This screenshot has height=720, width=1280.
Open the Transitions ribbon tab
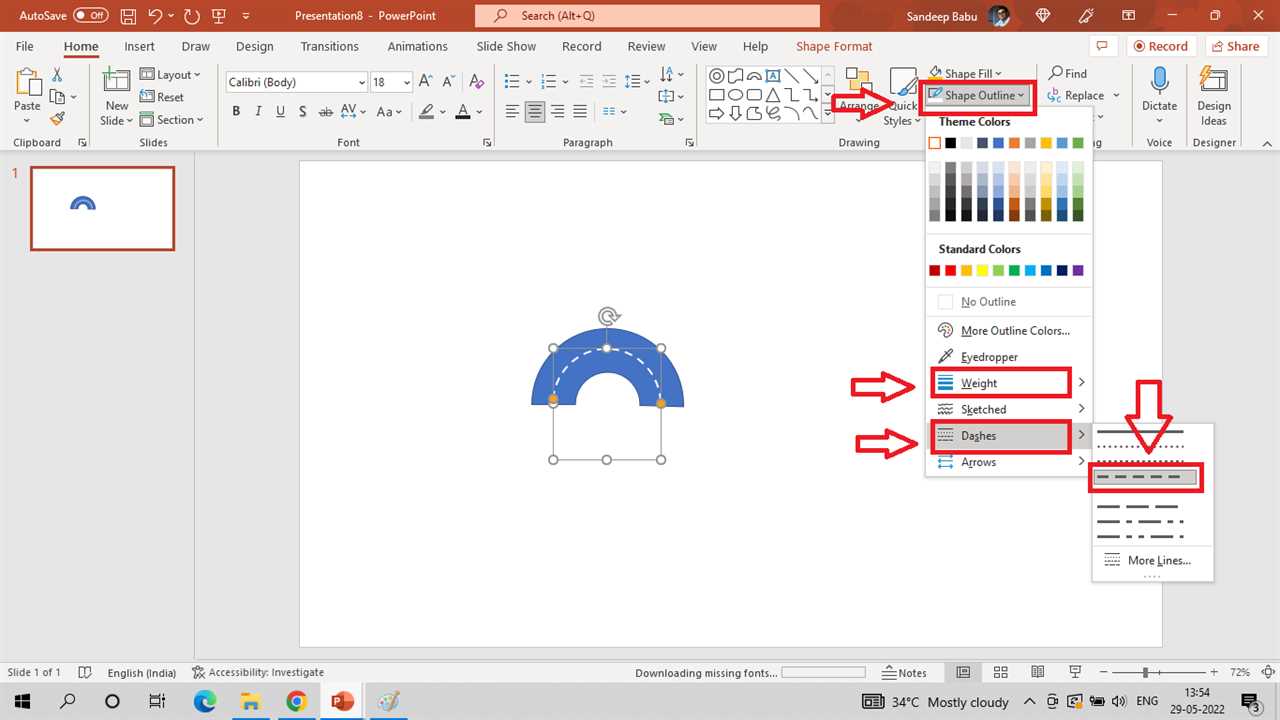coord(329,47)
